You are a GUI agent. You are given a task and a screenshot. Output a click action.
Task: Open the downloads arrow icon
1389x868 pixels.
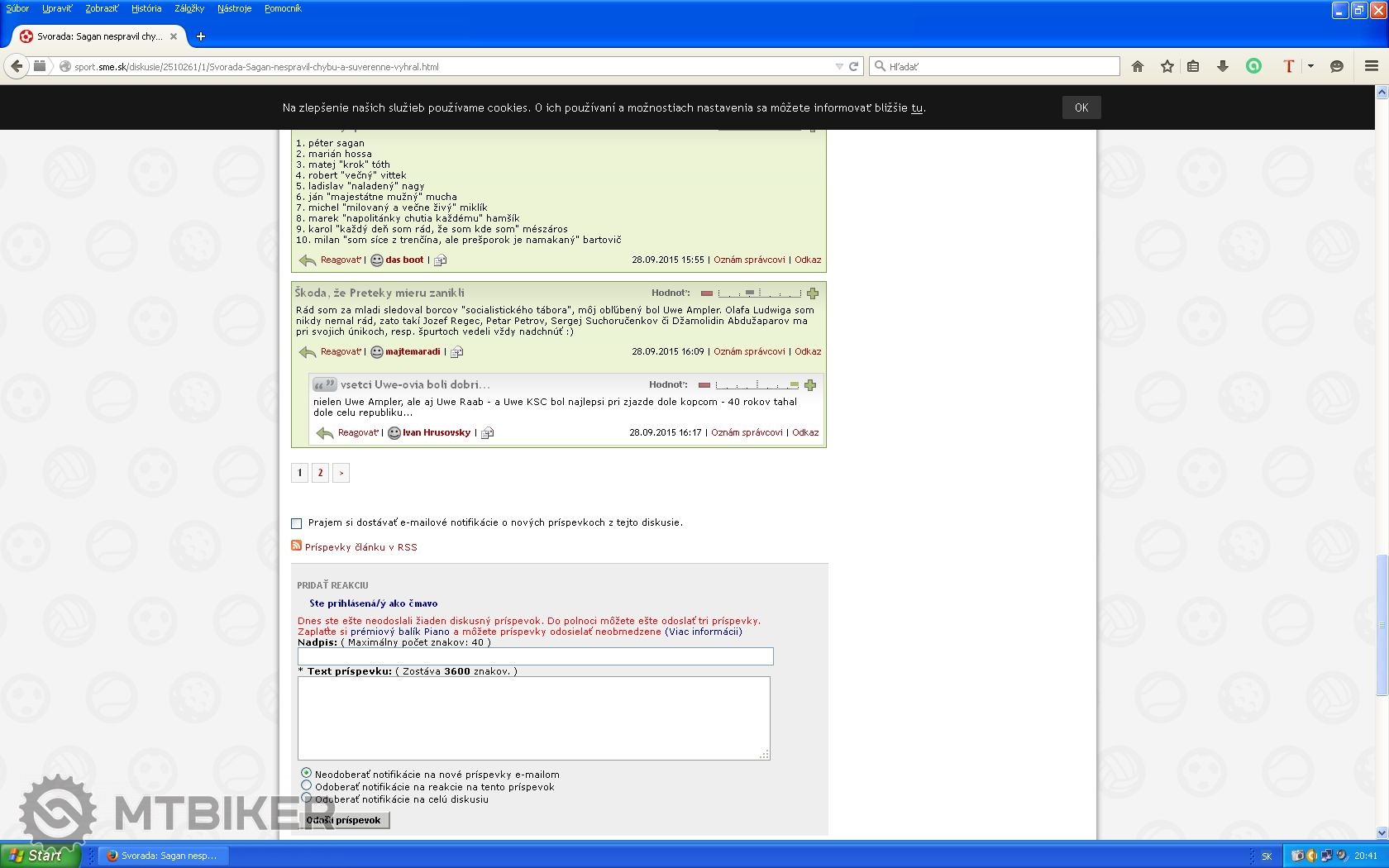1222,66
